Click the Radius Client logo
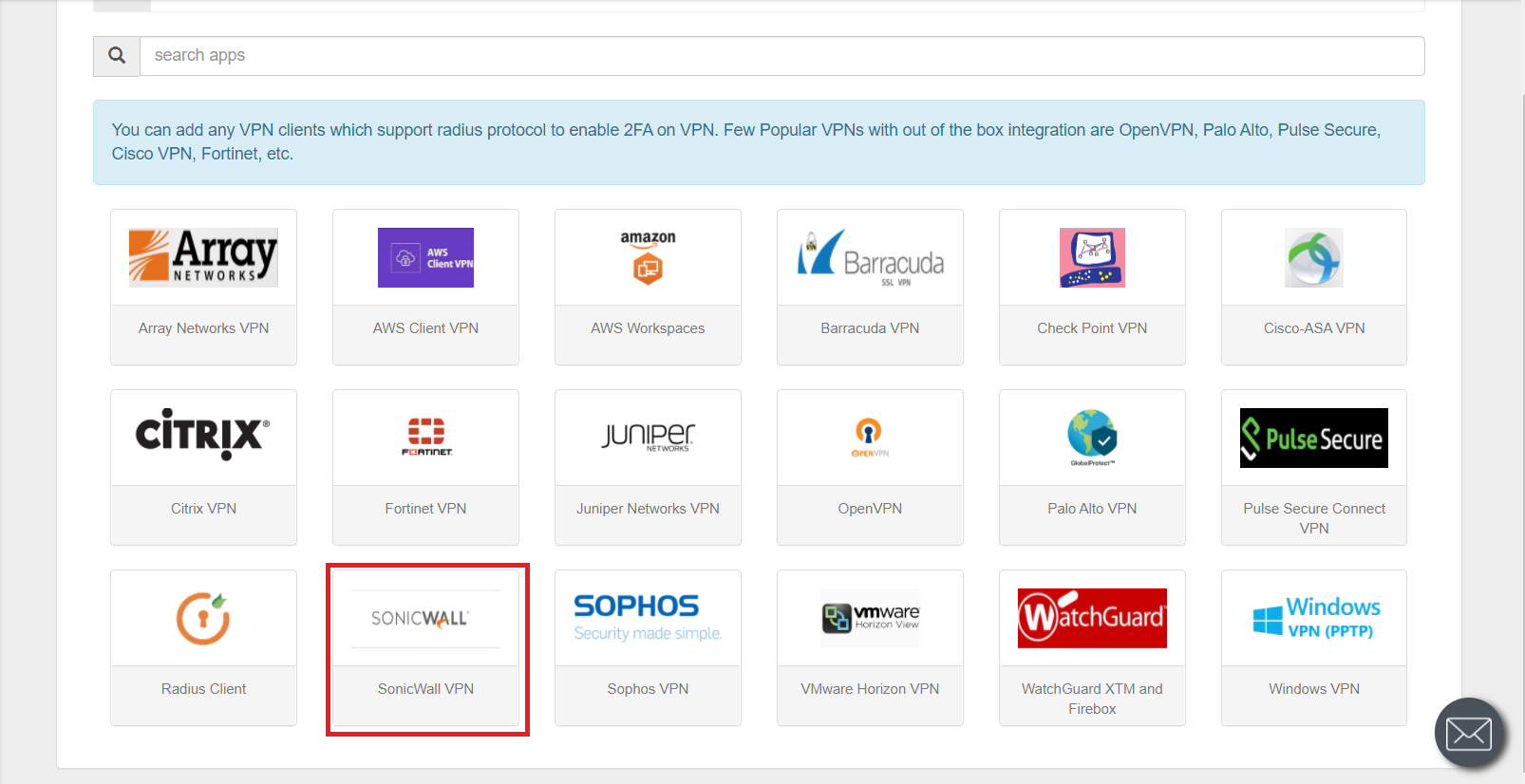The image size is (1525, 784). (x=203, y=618)
